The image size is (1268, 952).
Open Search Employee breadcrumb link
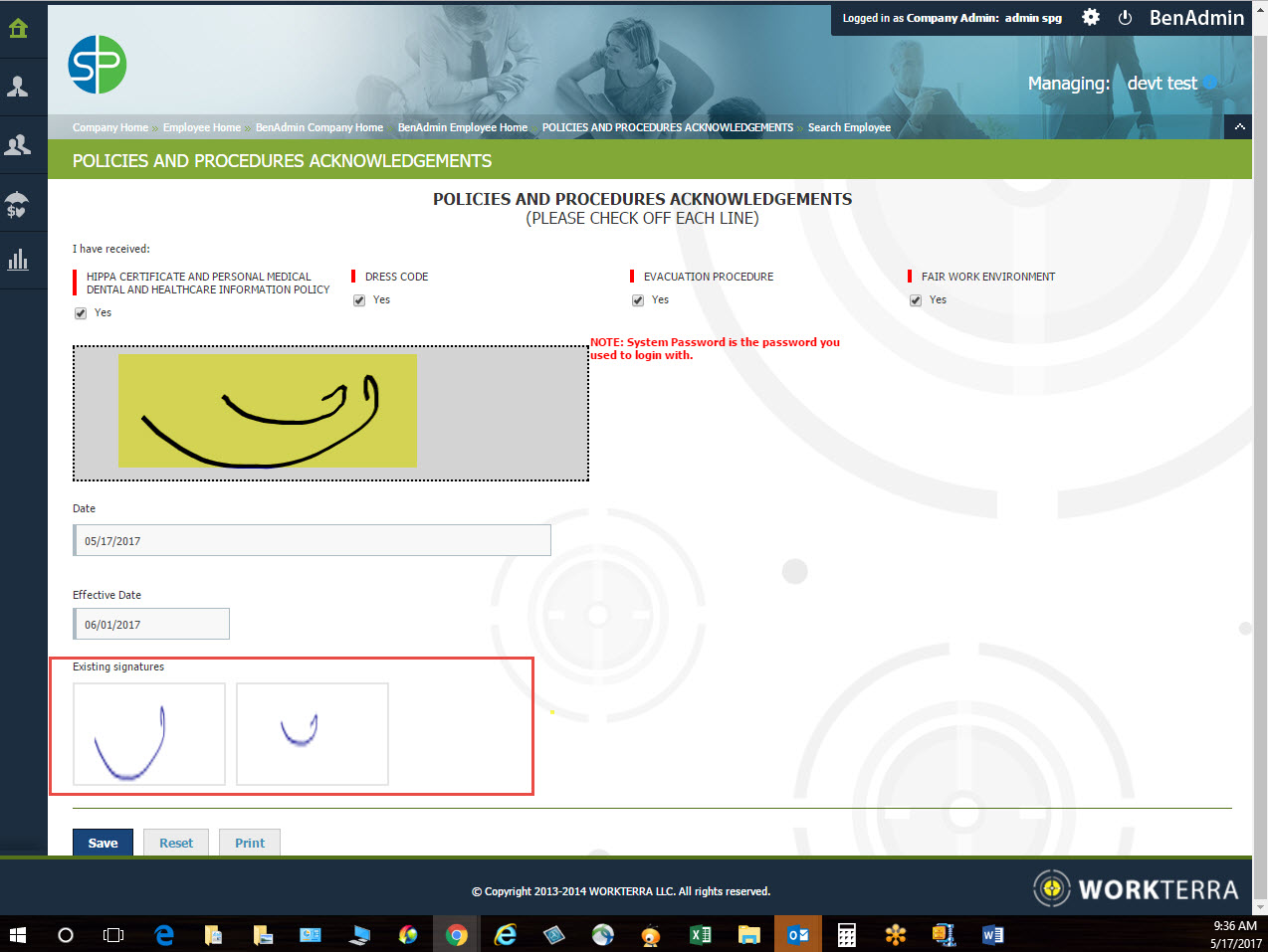coord(849,127)
